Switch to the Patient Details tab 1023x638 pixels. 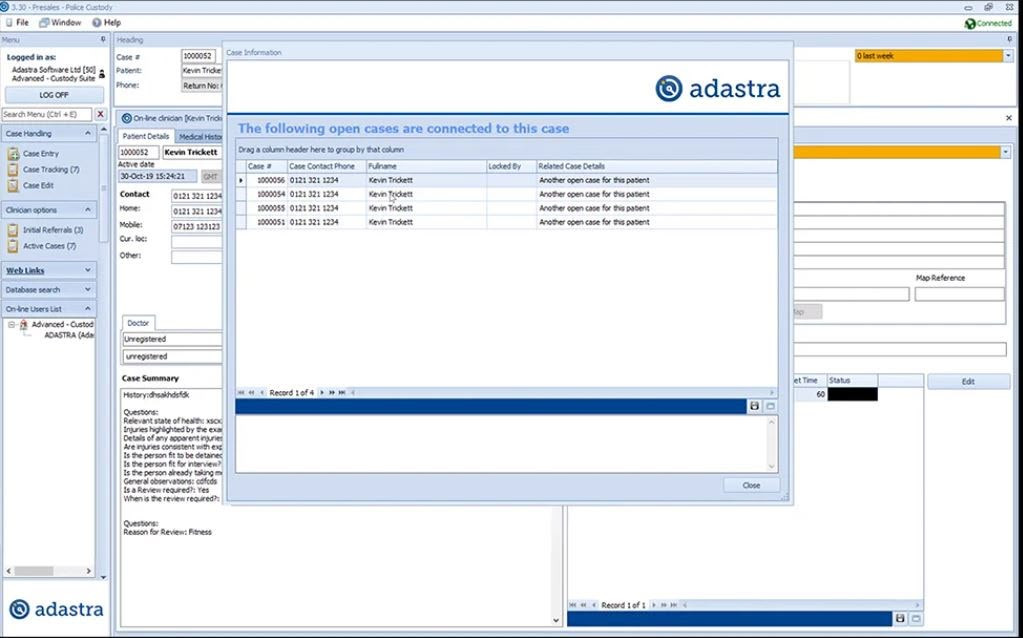(145, 136)
